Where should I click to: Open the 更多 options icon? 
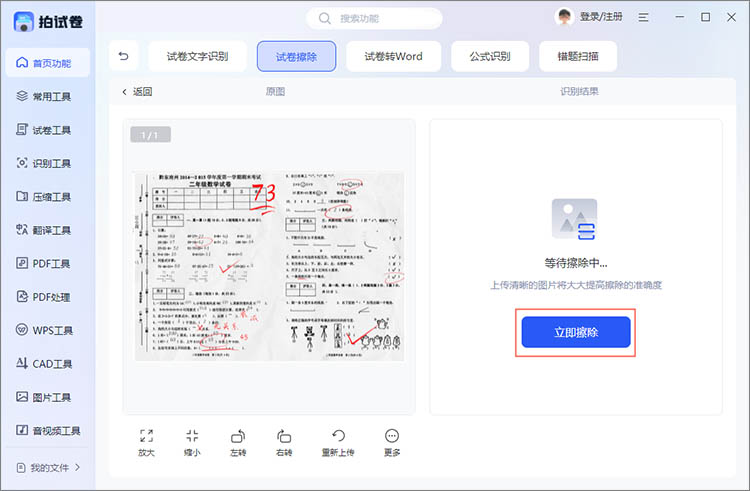coord(392,436)
